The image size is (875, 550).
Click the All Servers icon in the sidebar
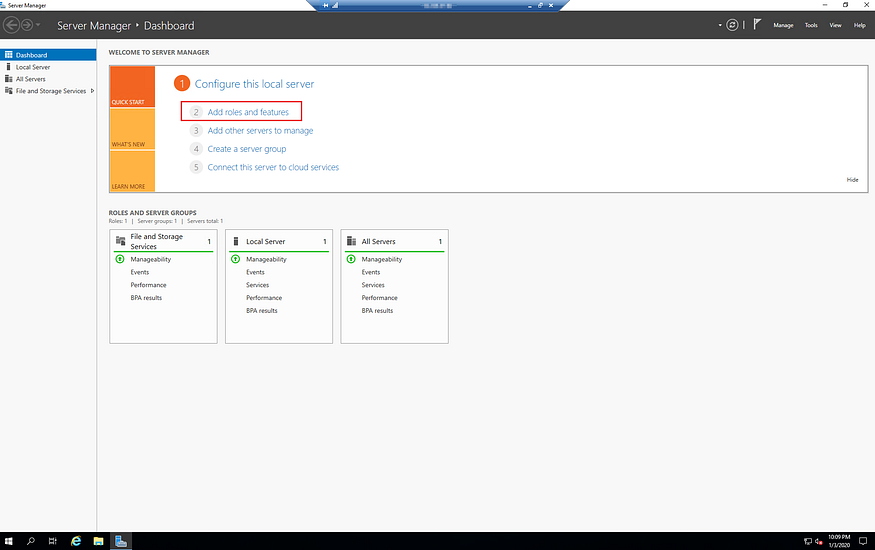[8, 79]
